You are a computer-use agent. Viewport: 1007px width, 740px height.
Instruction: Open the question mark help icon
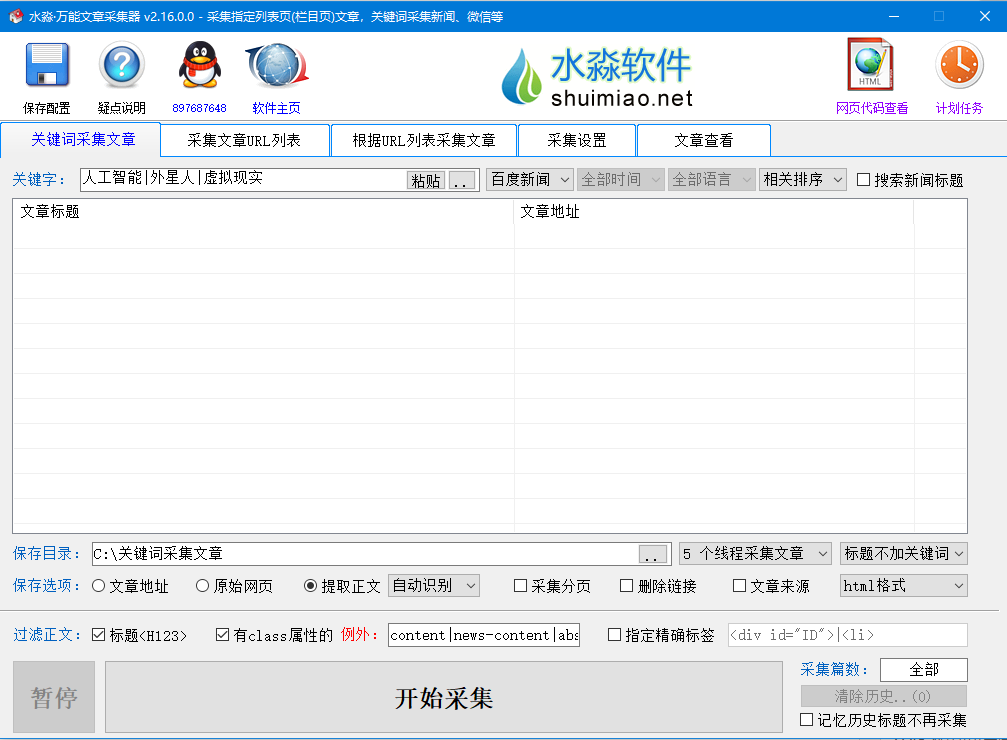click(x=121, y=67)
